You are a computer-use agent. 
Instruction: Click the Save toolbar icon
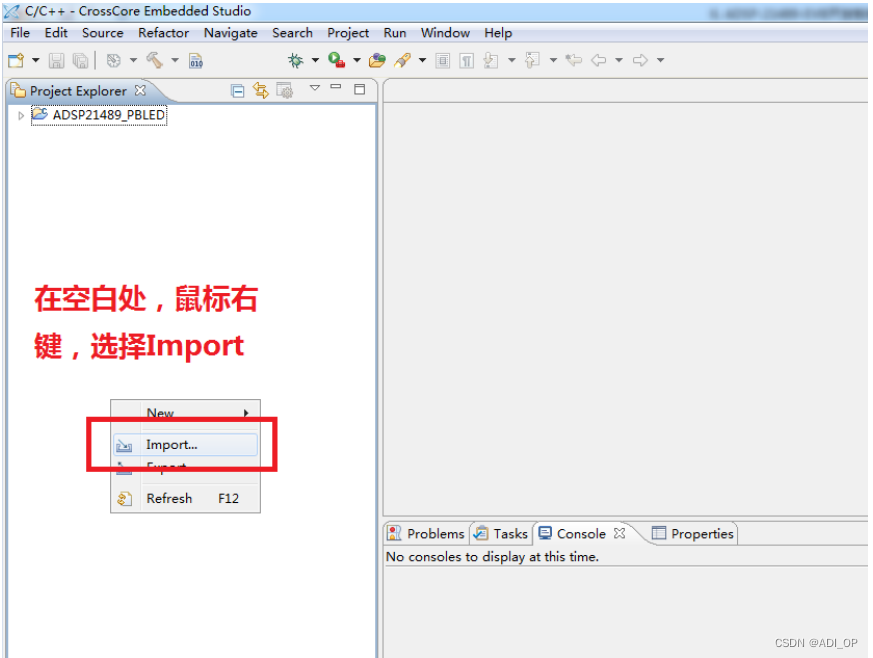56,60
